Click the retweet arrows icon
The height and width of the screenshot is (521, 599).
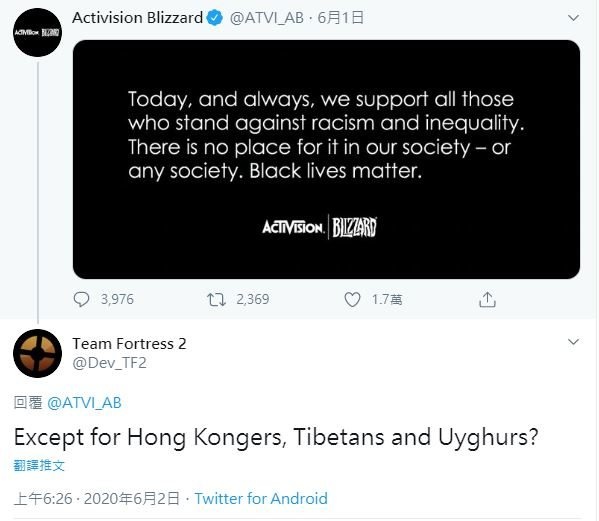tap(216, 299)
